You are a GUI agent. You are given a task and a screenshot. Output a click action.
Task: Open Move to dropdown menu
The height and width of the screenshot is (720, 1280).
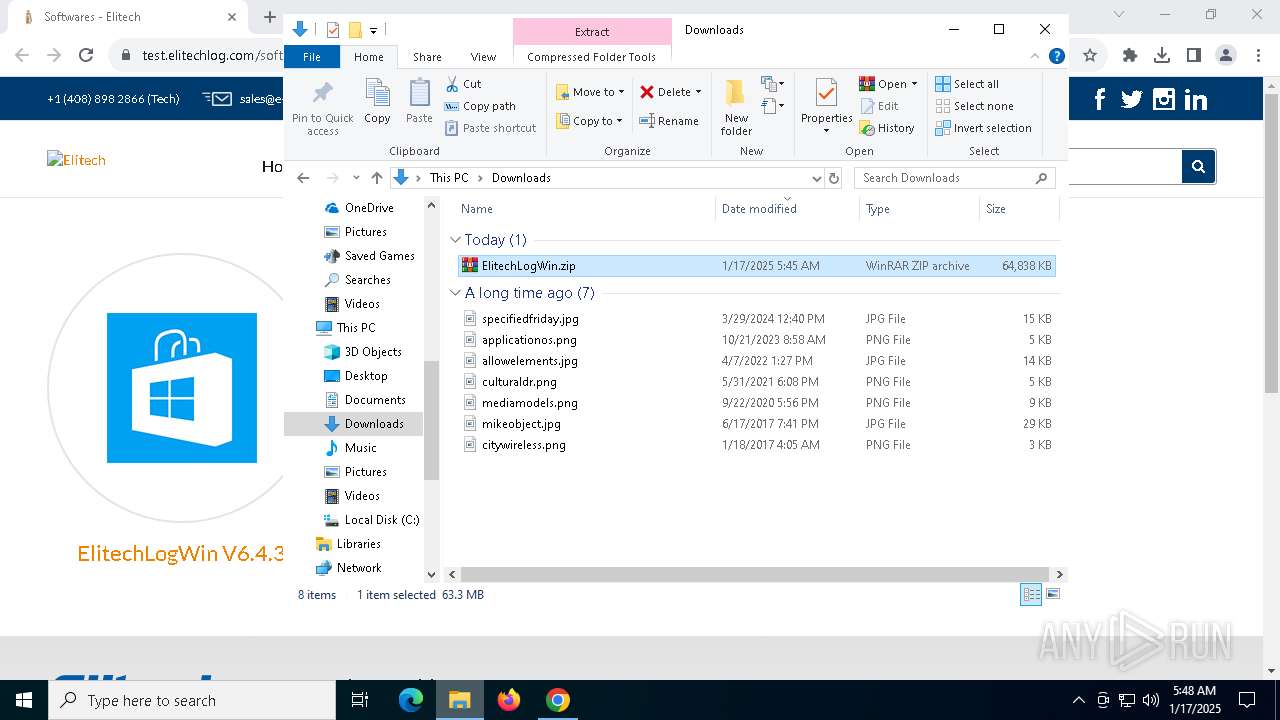coord(590,92)
